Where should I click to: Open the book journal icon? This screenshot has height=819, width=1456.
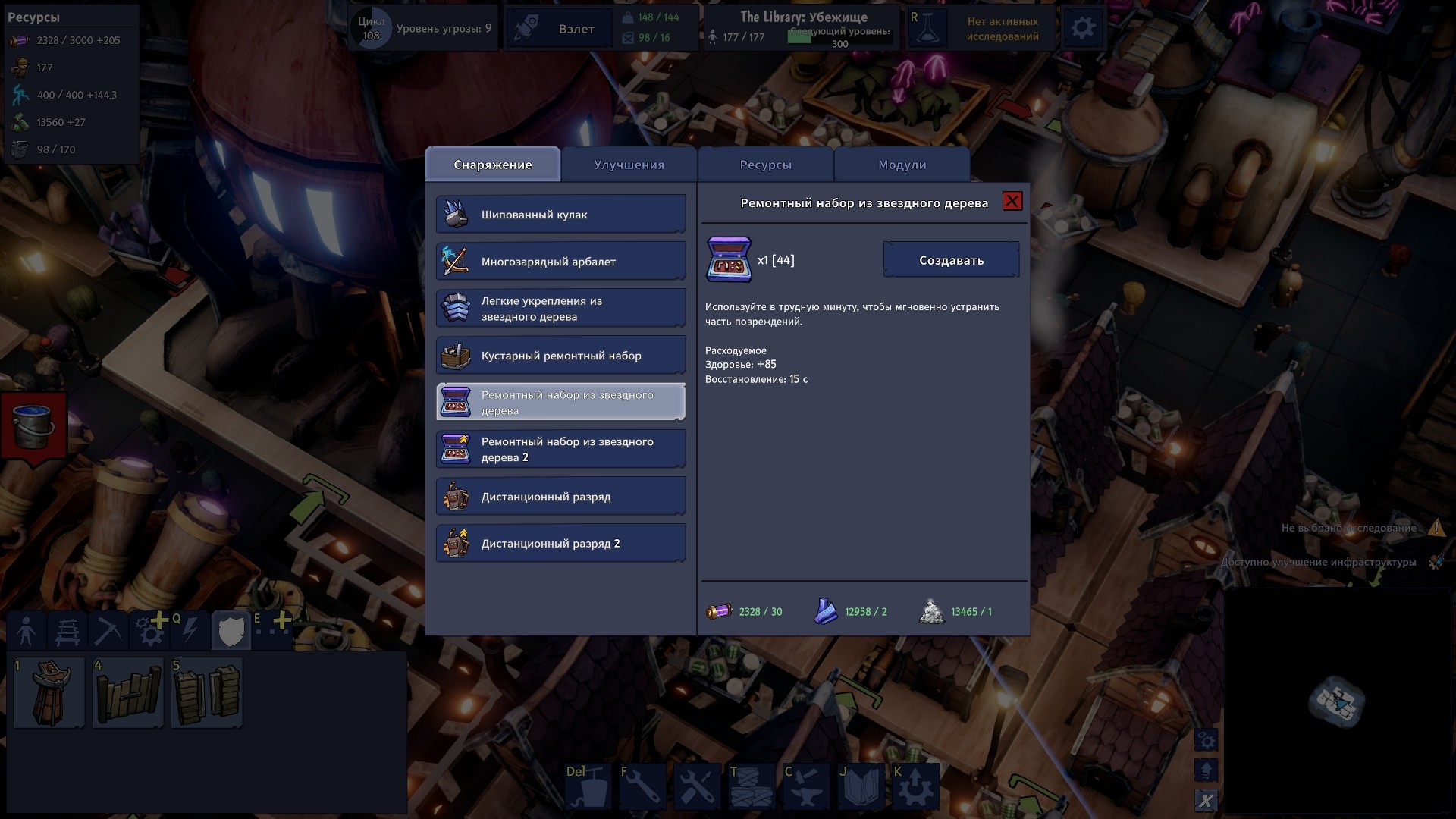(x=861, y=786)
